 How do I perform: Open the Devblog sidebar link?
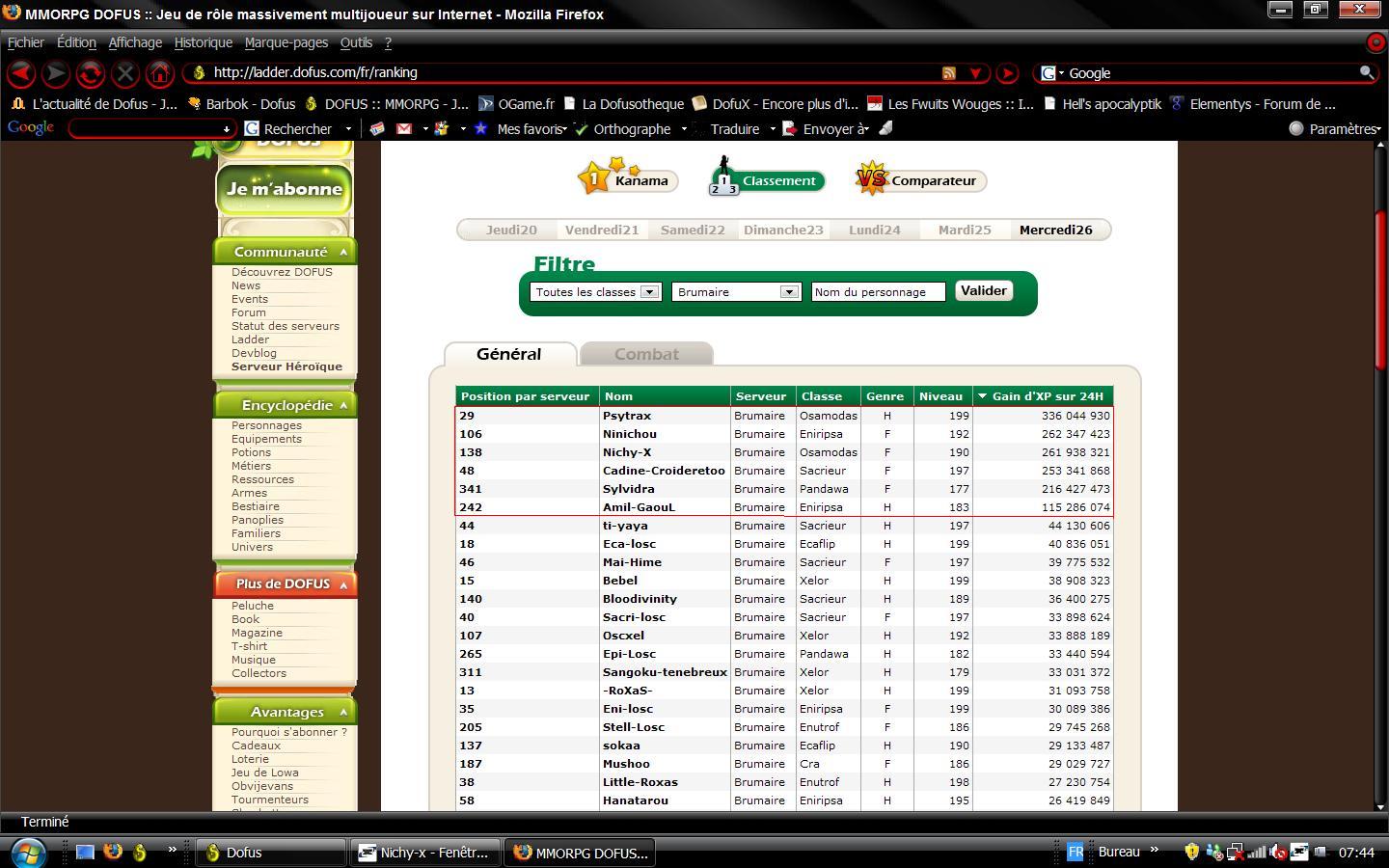click(254, 353)
